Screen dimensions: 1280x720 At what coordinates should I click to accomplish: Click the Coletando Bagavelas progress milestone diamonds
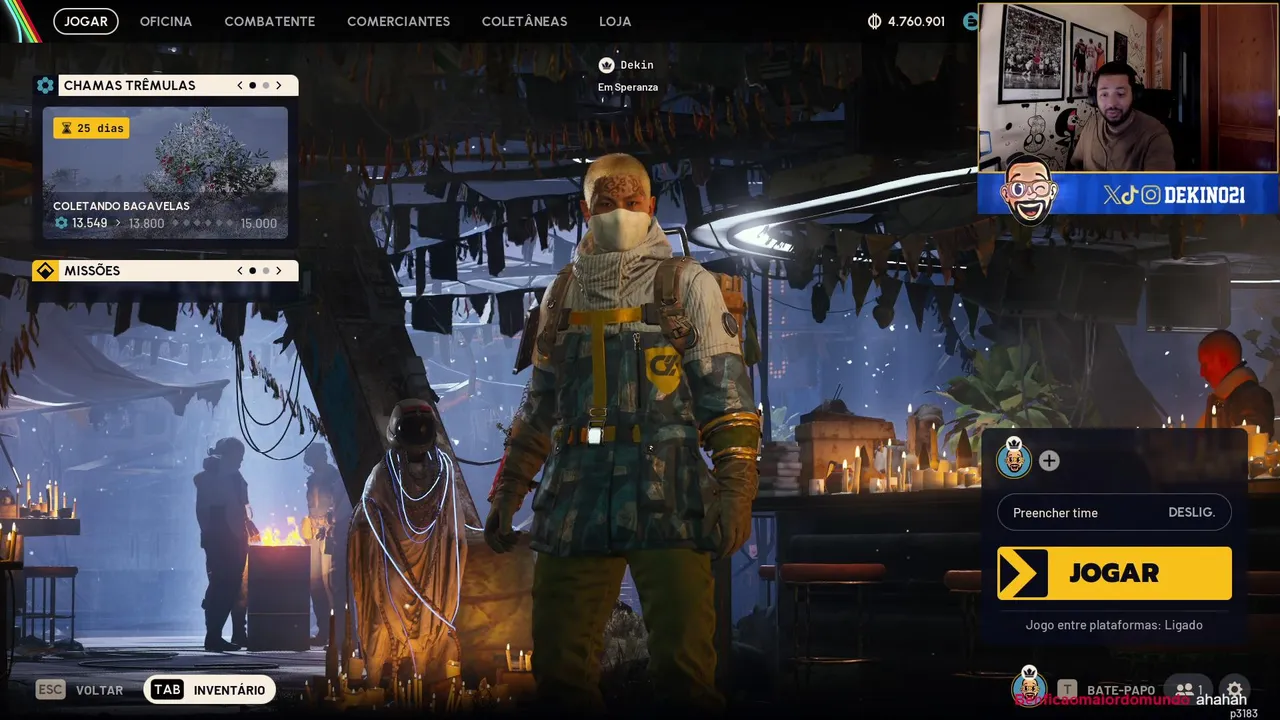203,223
